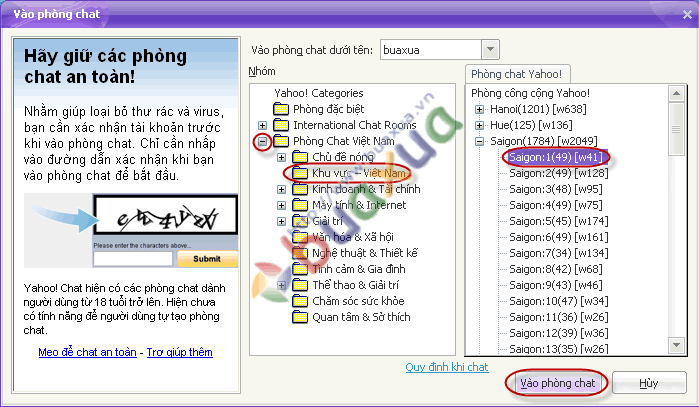
Task: Click the Giải trí folder icon
Action: 300,221
